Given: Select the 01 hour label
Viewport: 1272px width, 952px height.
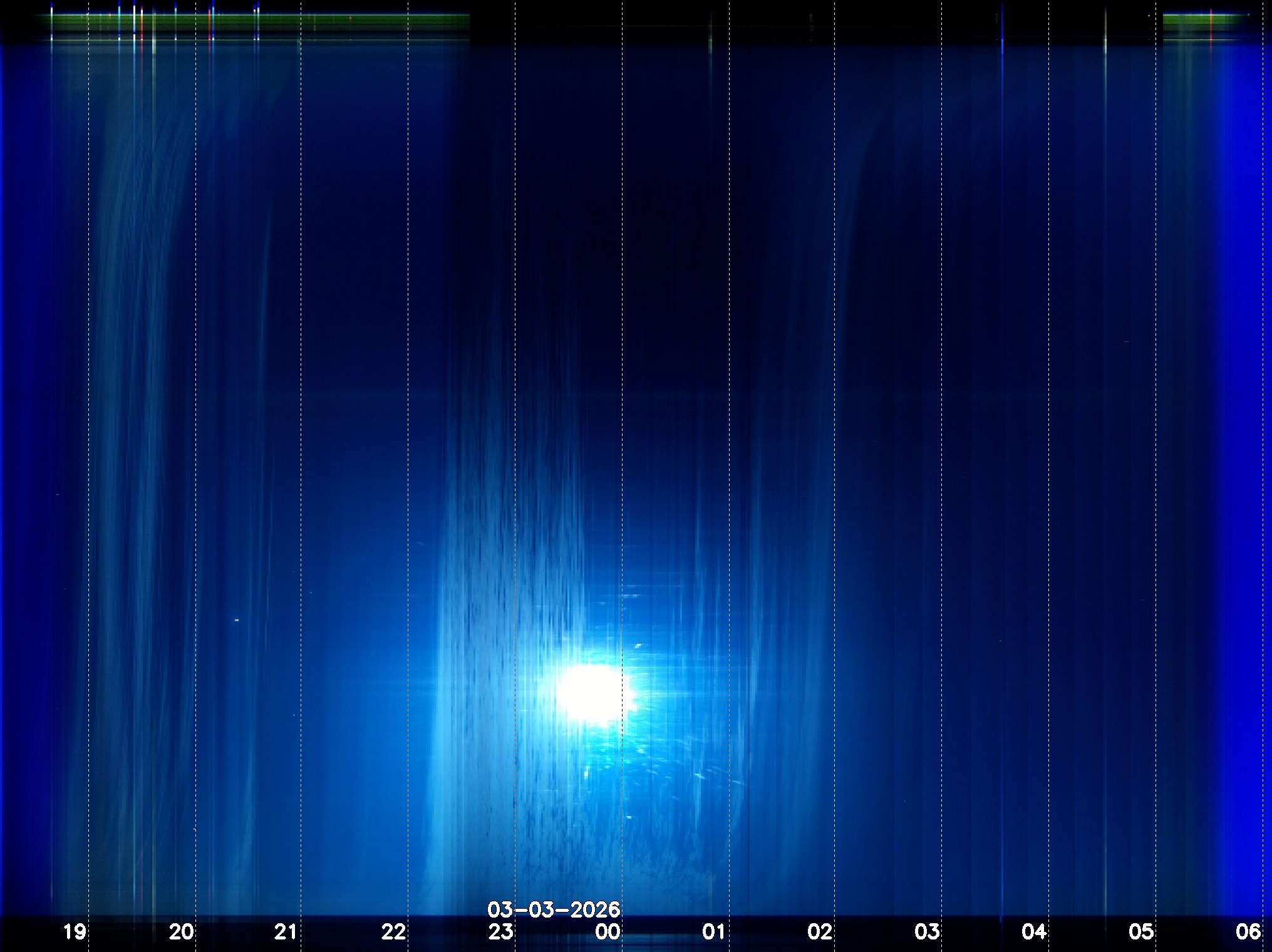Looking at the screenshot, I should (x=713, y=932).
